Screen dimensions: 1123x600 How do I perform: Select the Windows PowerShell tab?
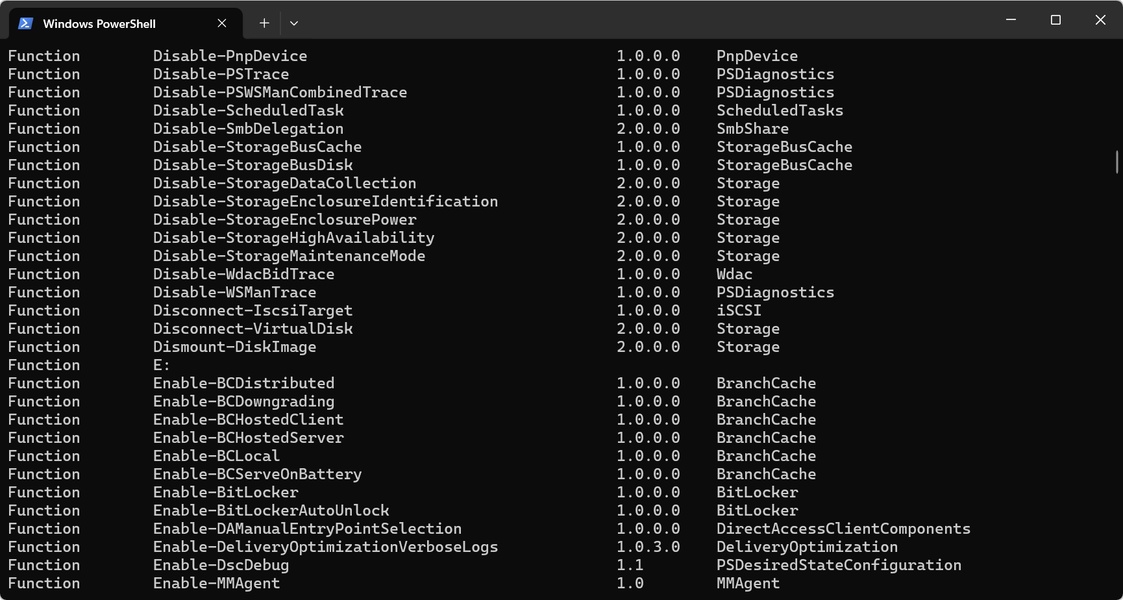coord(112,23)
